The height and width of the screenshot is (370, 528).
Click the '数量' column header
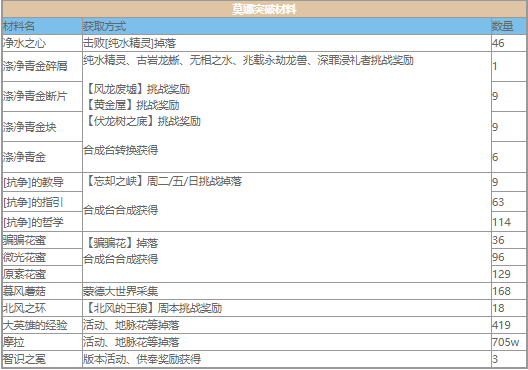509,26
